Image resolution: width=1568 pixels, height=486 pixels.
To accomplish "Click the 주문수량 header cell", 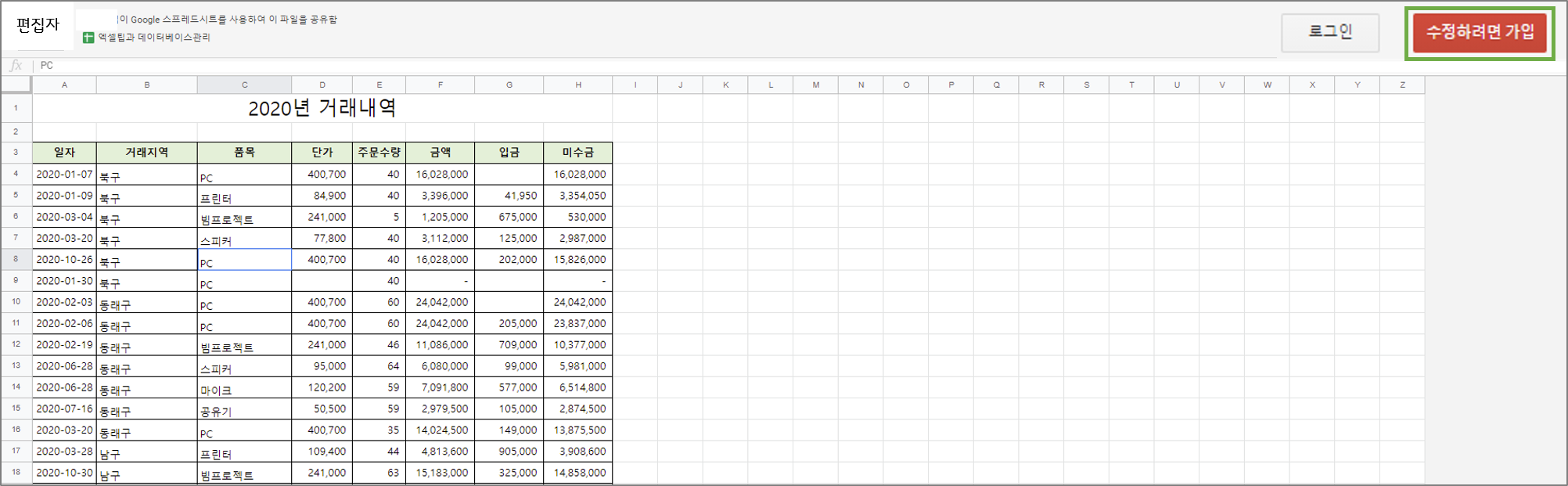I will [379, 153].
